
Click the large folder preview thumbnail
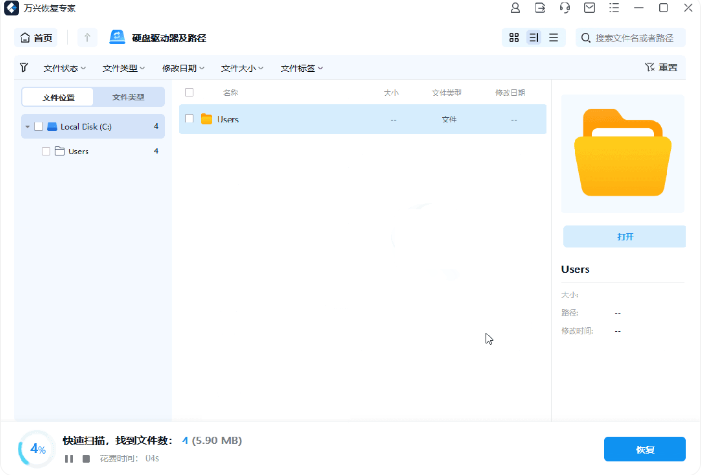pos(623,153)
